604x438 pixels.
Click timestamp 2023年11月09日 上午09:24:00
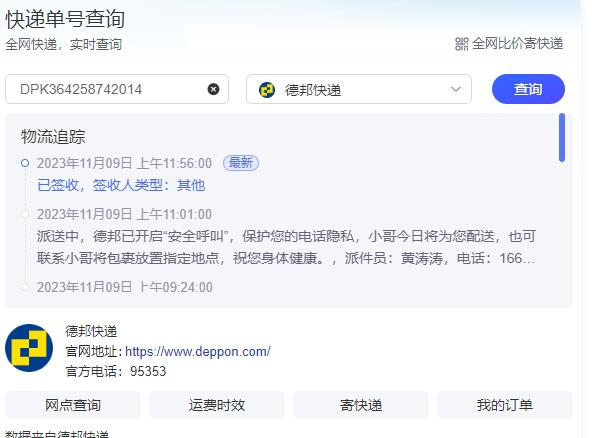[x=124, y=287]
